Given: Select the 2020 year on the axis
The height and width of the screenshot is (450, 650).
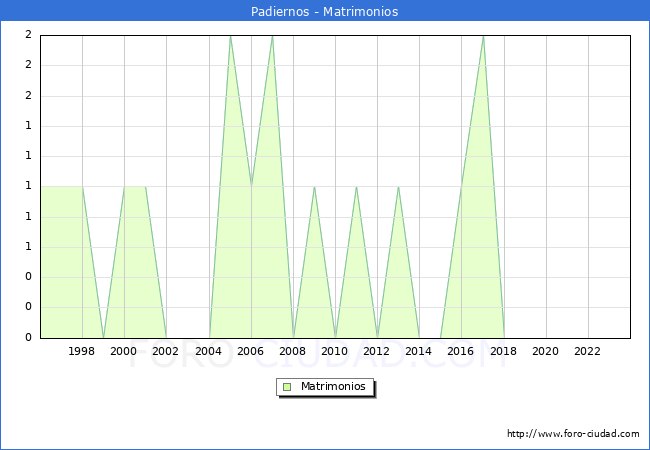Looking at the screenshot, I should (x=545, y=351).
